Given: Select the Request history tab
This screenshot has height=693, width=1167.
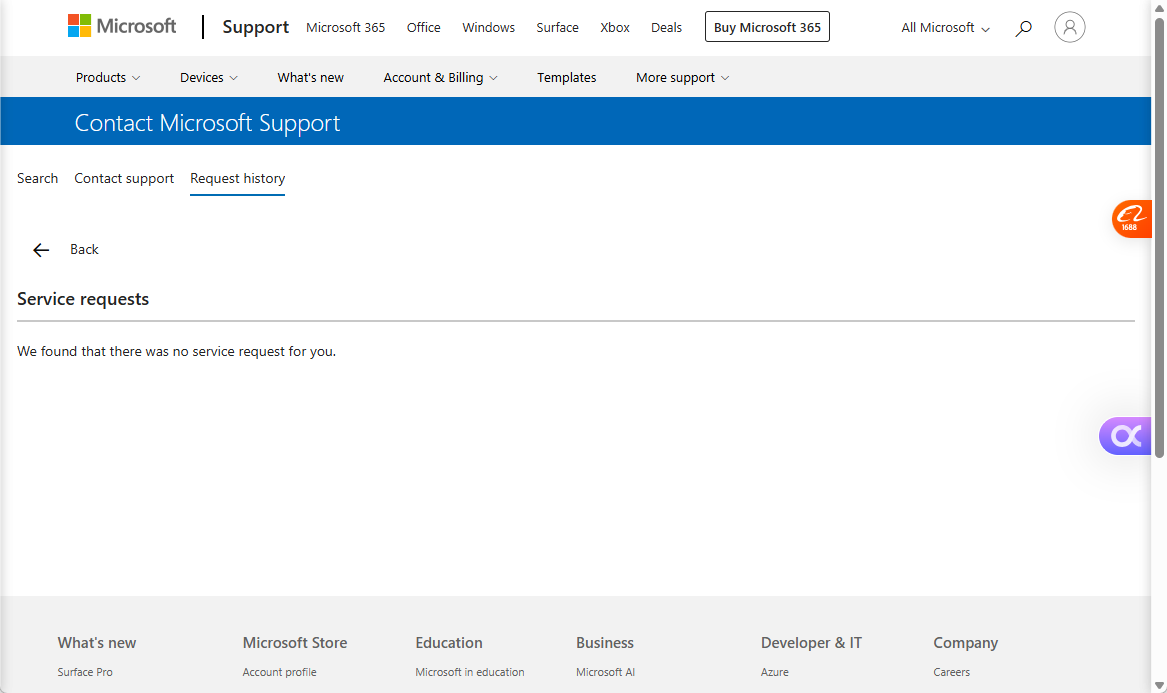Looking at the screenshot, I should click(x=237, y=179).
